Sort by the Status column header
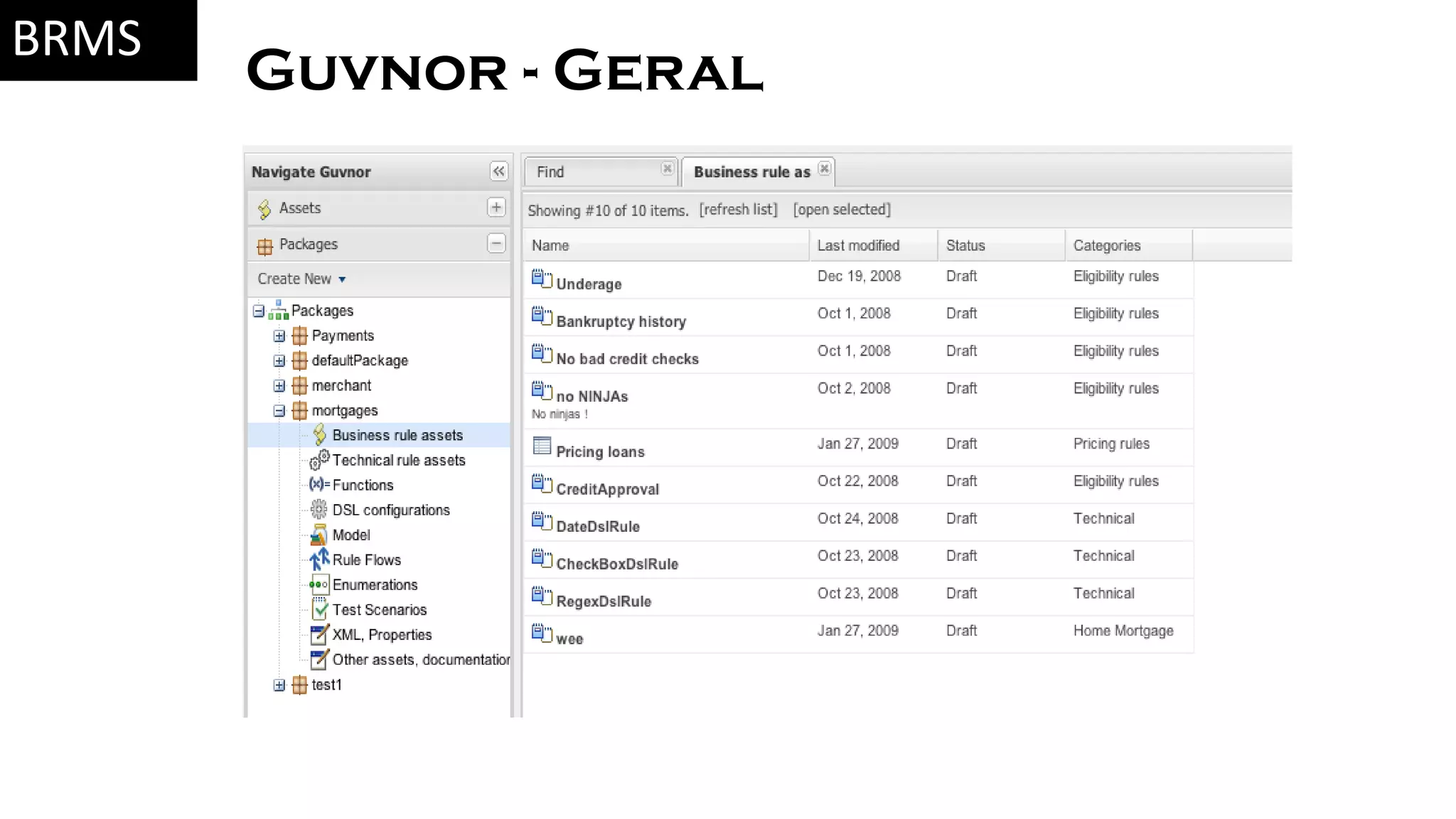The width and height of the screenshot is (1456, 819). 1002,245
